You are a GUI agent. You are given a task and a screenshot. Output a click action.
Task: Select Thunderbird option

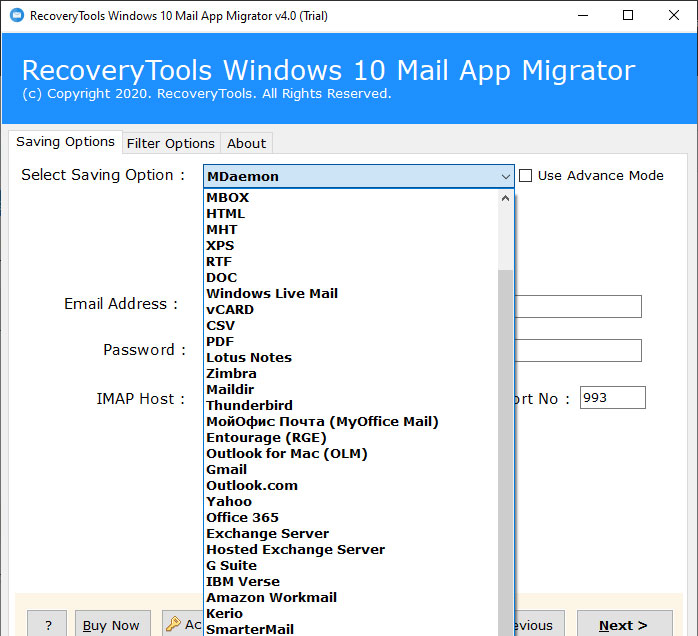click(x=351, y=406)
